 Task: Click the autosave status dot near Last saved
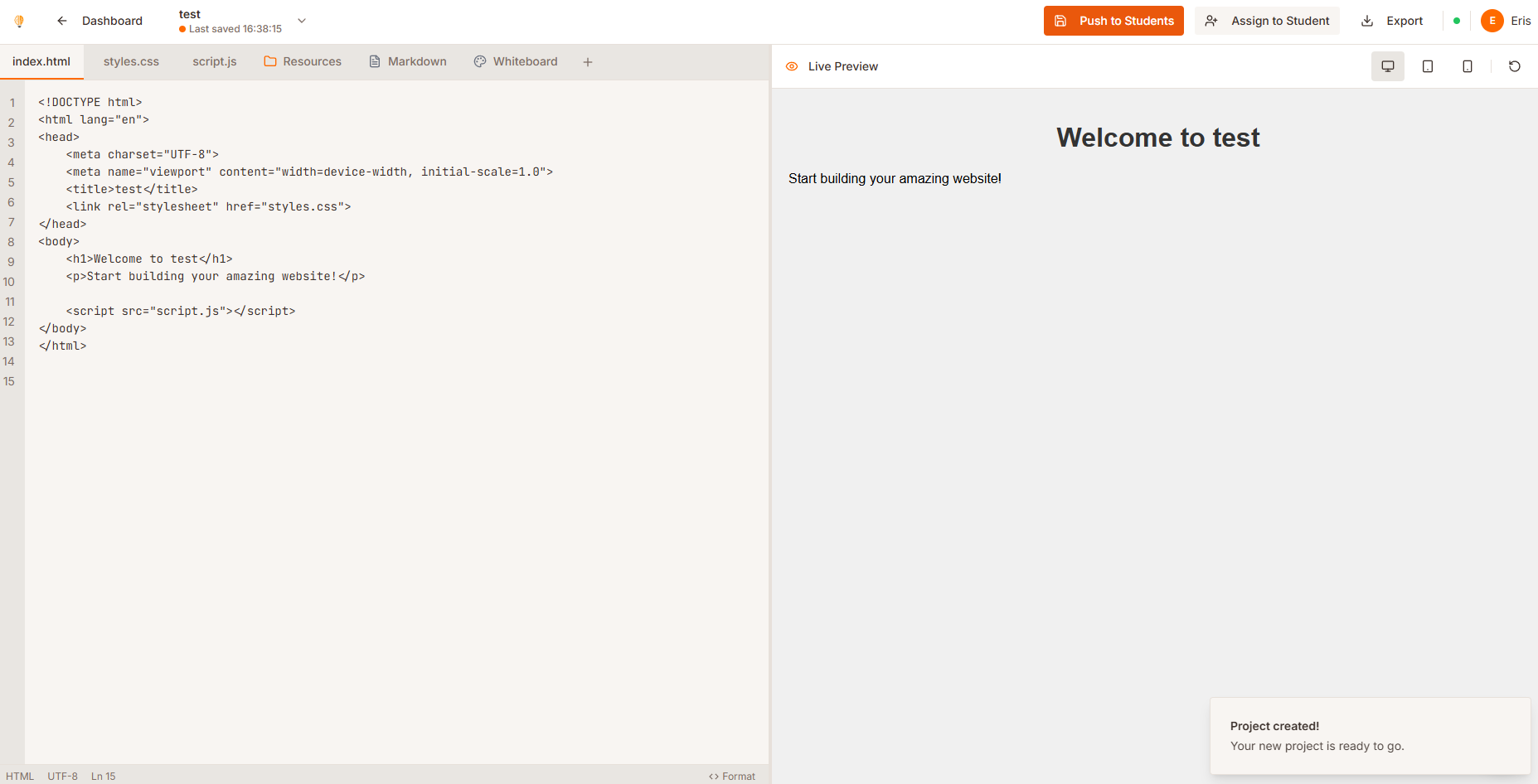[x=182, y=28]
